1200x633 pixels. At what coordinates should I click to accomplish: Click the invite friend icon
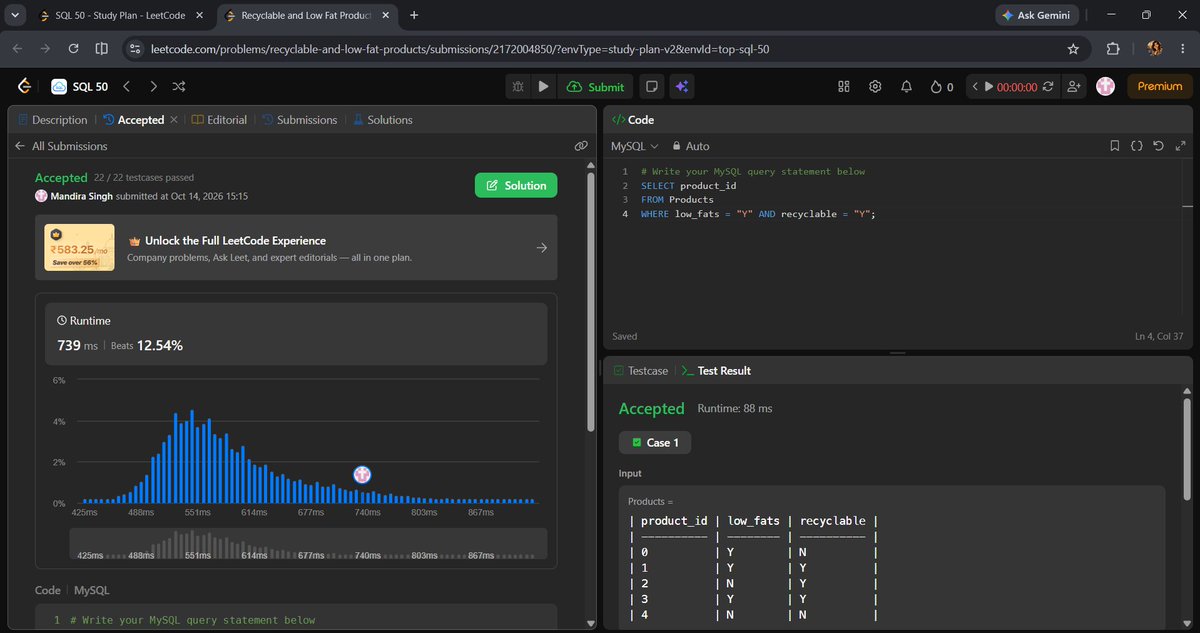coord(1074,87)
